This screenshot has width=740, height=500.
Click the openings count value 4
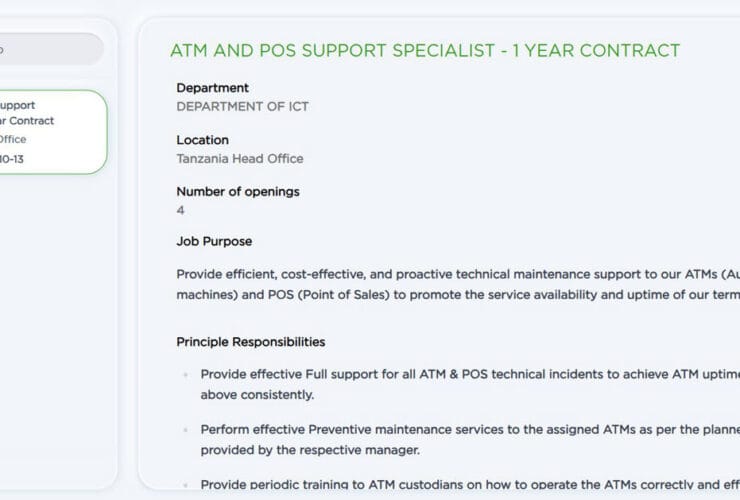pyautogui.click(x=181, y=210)
